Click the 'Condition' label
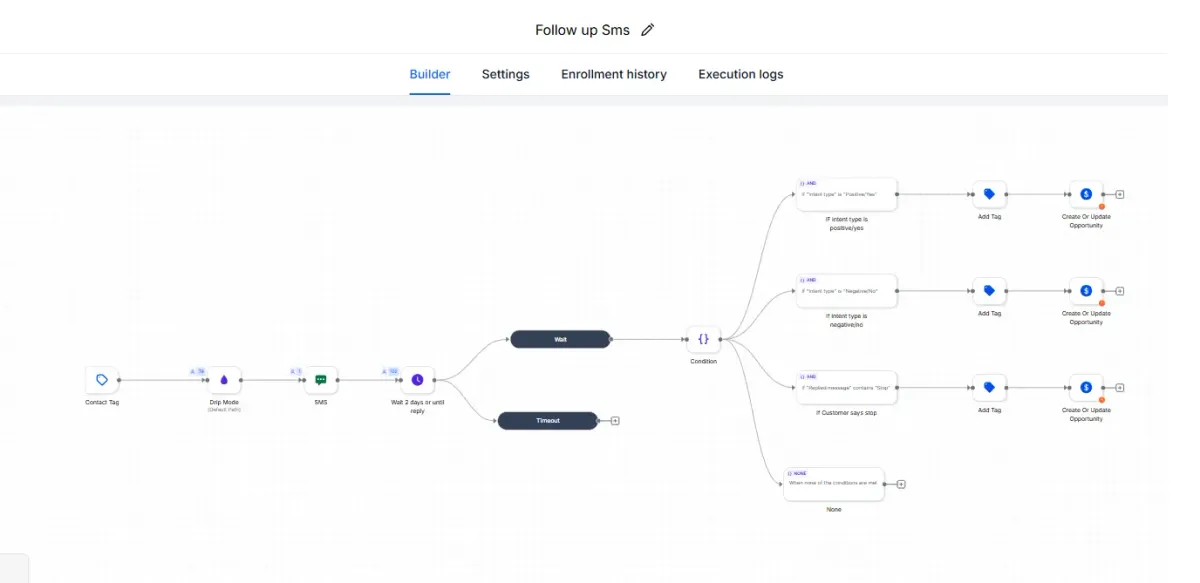This screenshot has width=1200, height=583. tap(703, 361)
